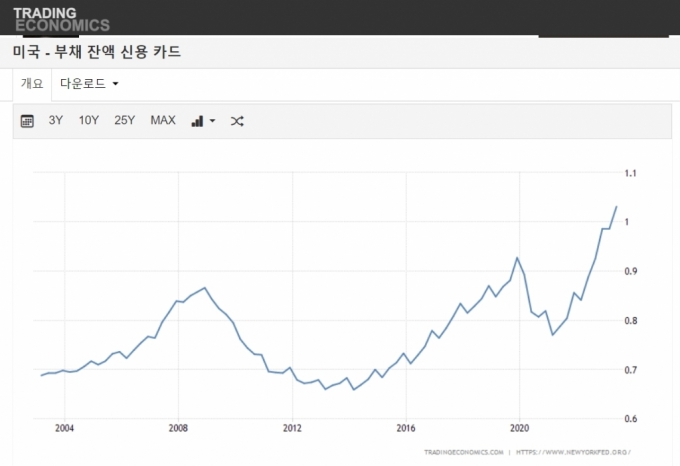Click the 2008 label on the x-axis
Image resolution: width=680 pixels, height=466 pixels.
178,429
